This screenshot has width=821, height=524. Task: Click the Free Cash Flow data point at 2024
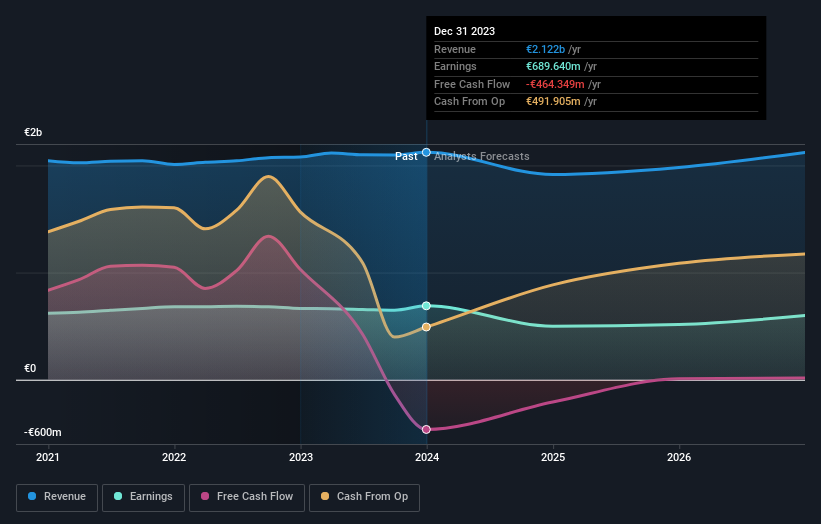426,429
